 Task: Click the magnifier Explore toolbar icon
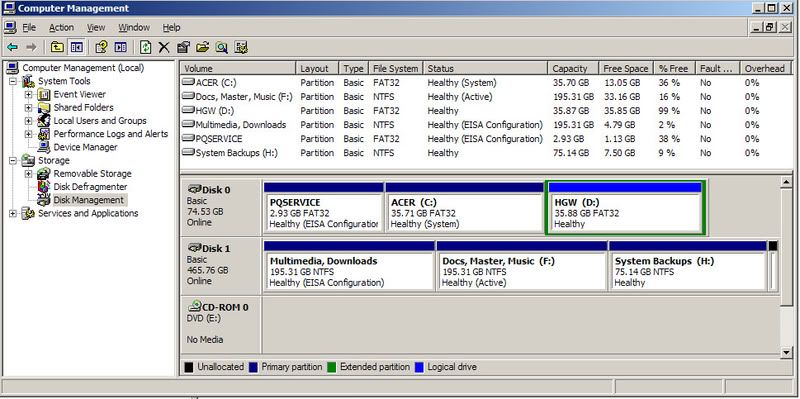tap(221, 47)
